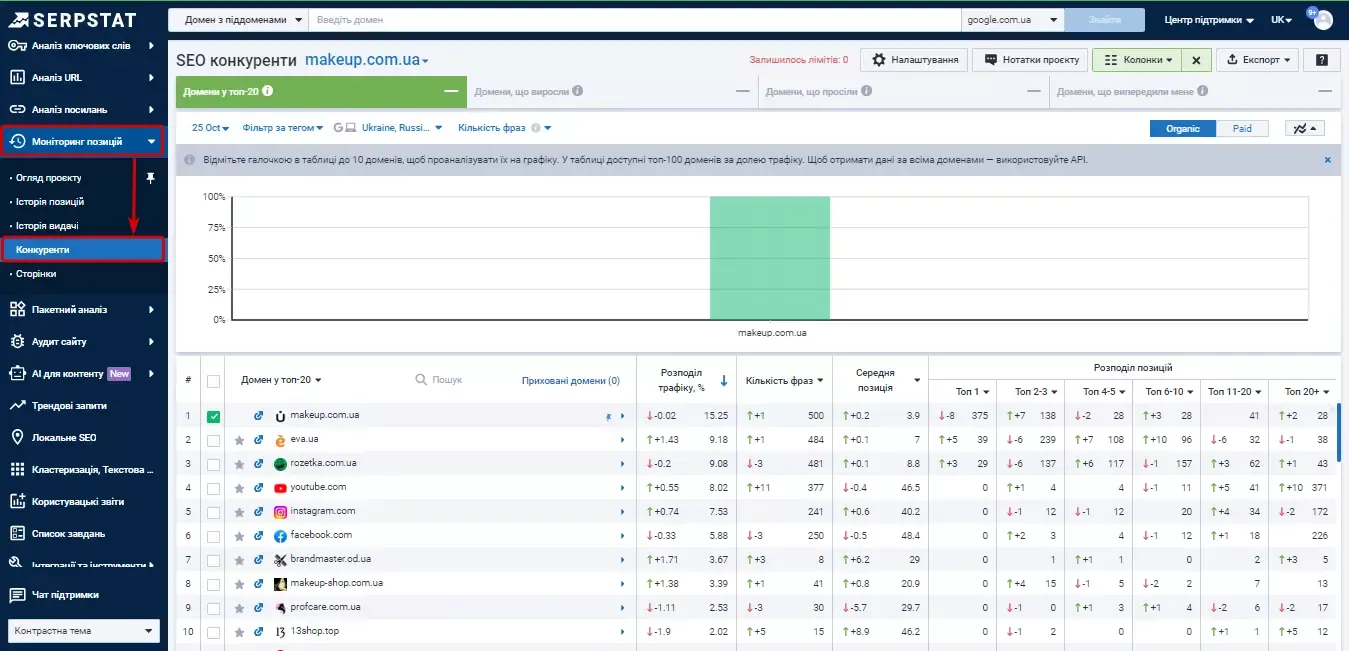
Task: Click info icon next to Домени у топ-20
Action: pos(268,91)
